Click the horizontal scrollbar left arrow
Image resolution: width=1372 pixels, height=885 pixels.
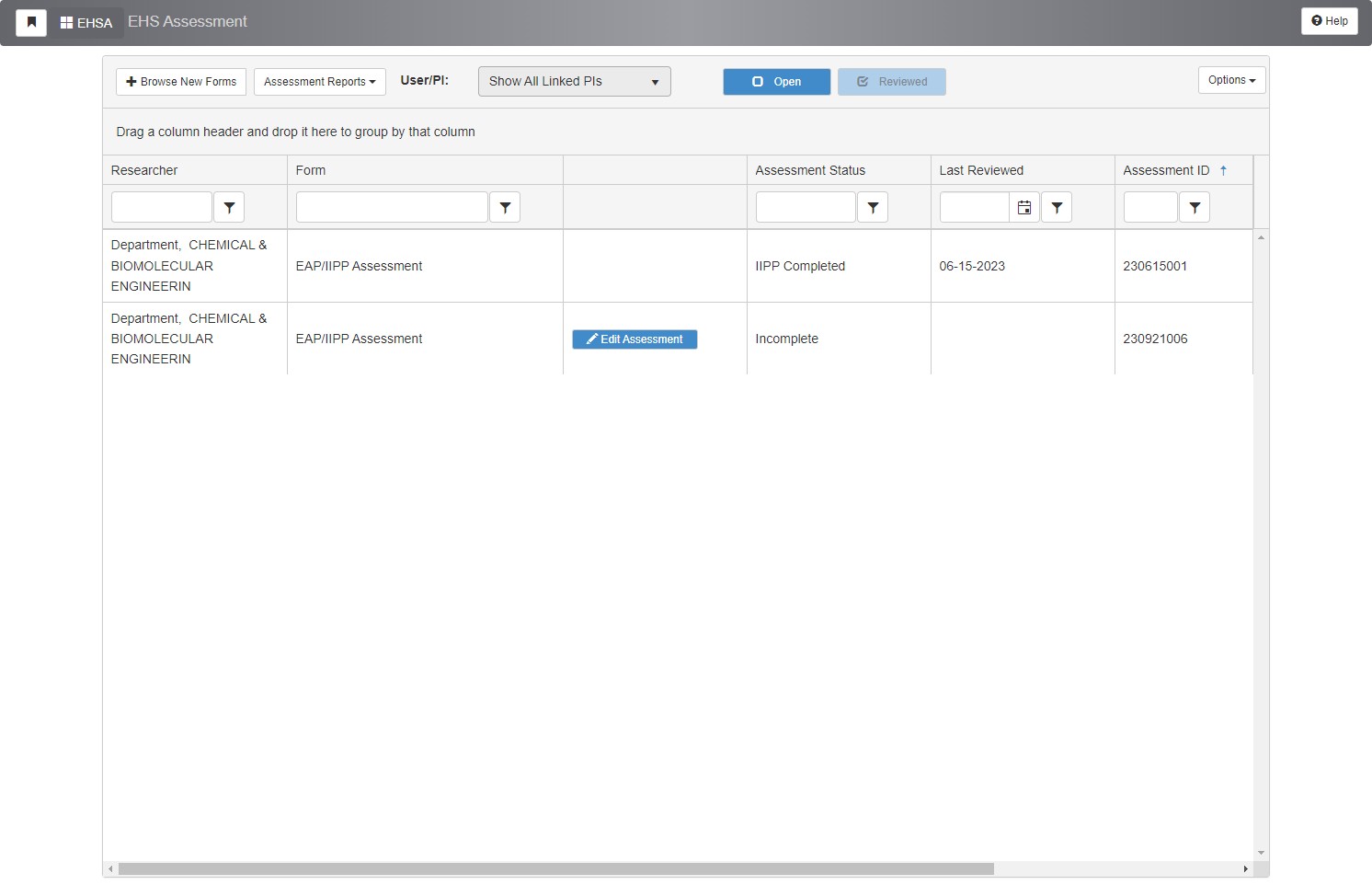click(x=110, y=869)
